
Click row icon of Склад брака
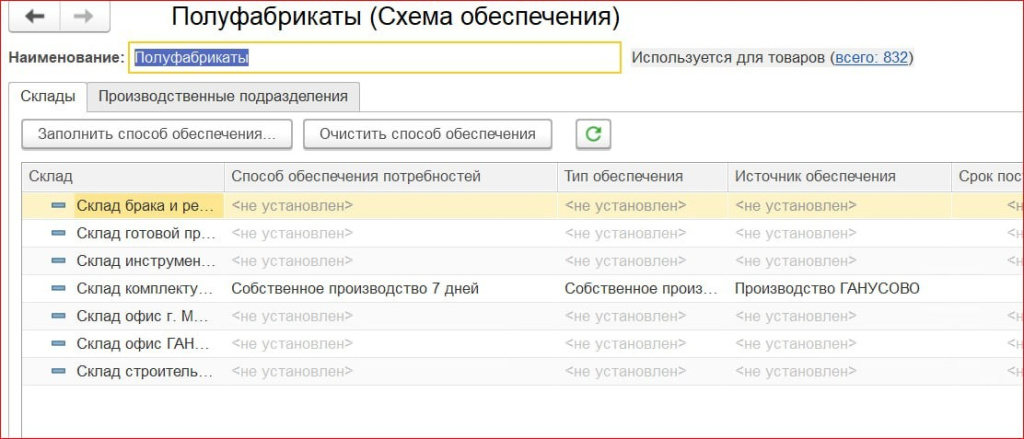[x=58, y=206]
